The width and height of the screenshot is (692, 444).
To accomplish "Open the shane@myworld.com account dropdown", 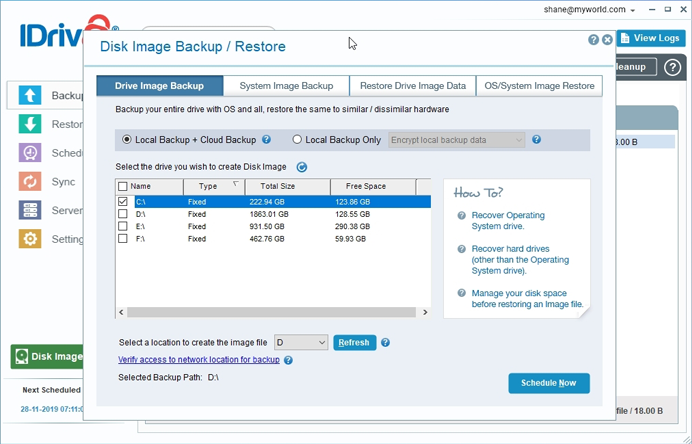I will [589, 10].
